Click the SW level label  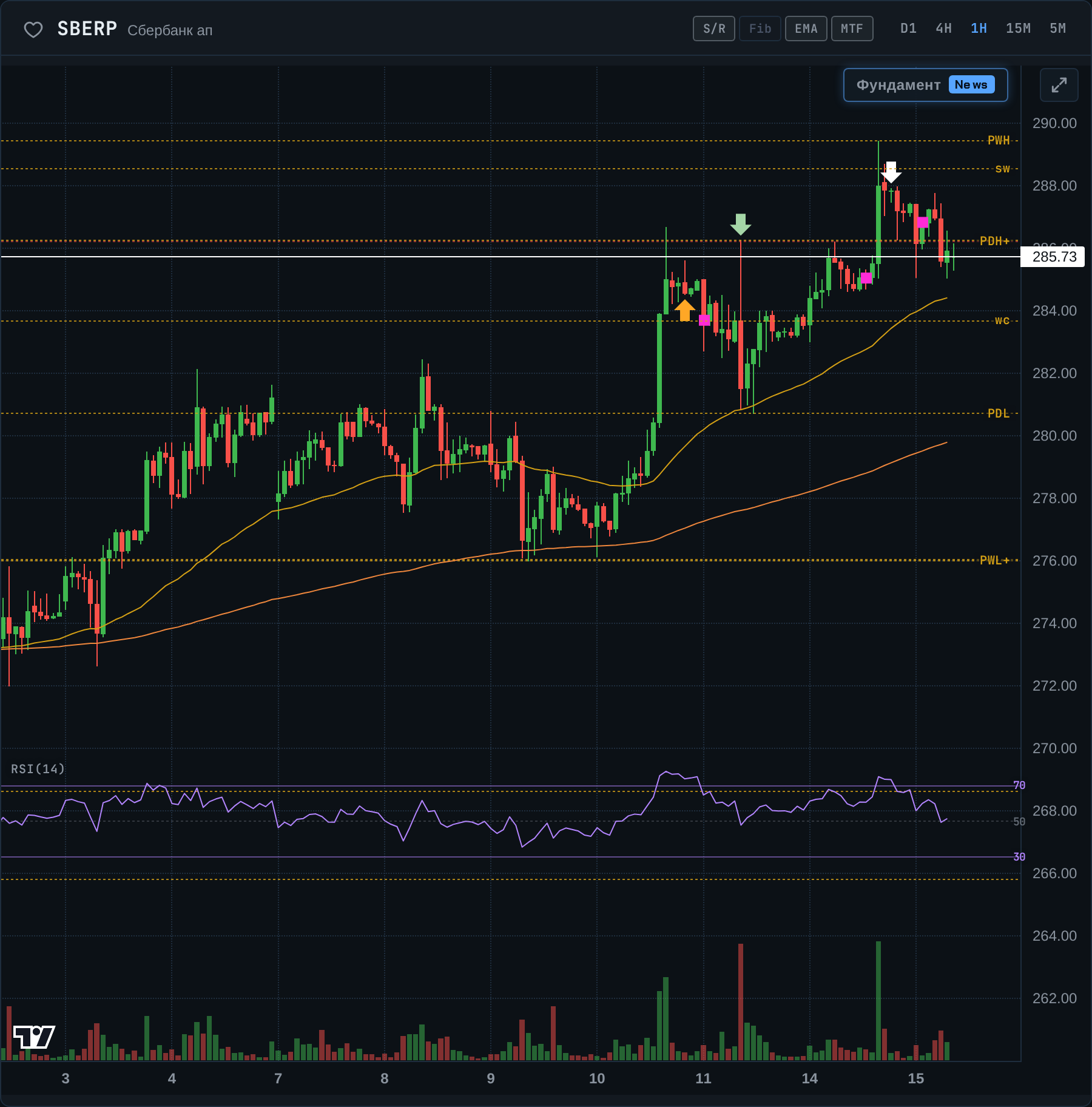pos(1003,169)
